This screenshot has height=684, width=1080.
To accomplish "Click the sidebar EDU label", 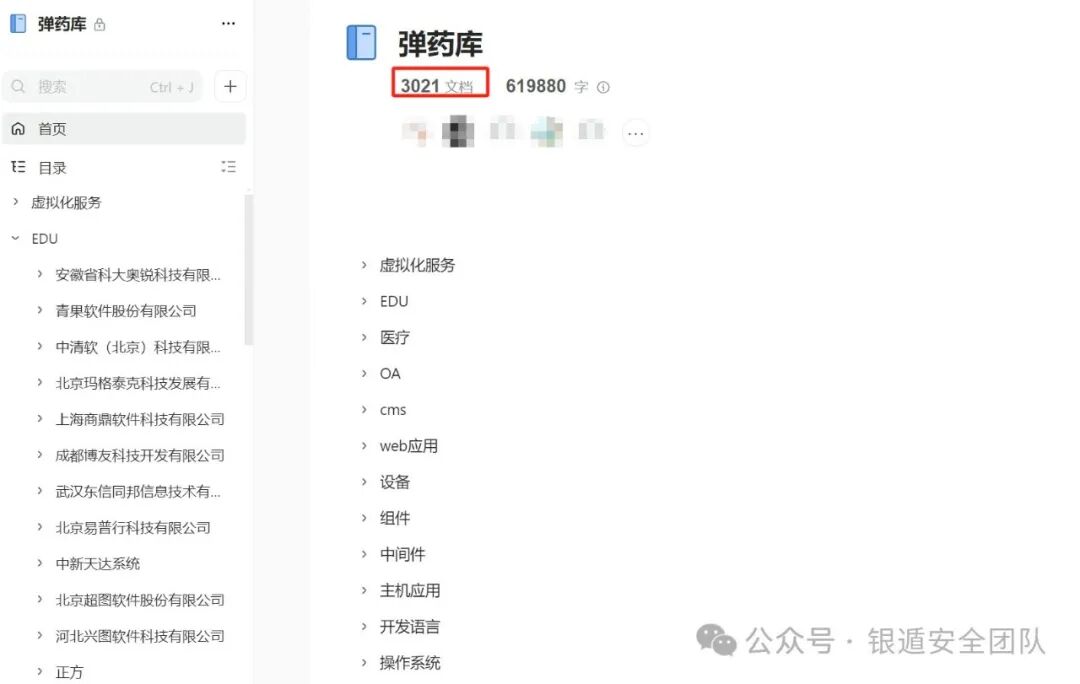I will coord(45,238).
